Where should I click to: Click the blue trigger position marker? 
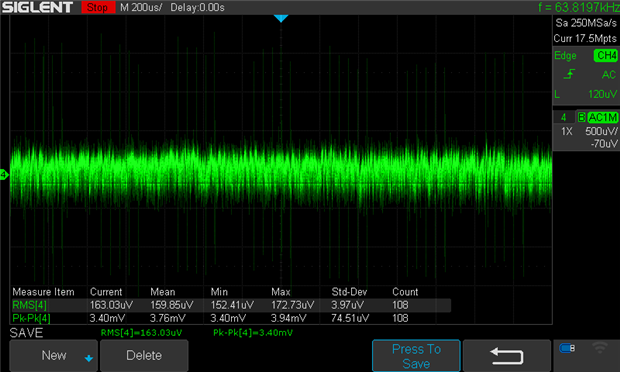(281, 18)
